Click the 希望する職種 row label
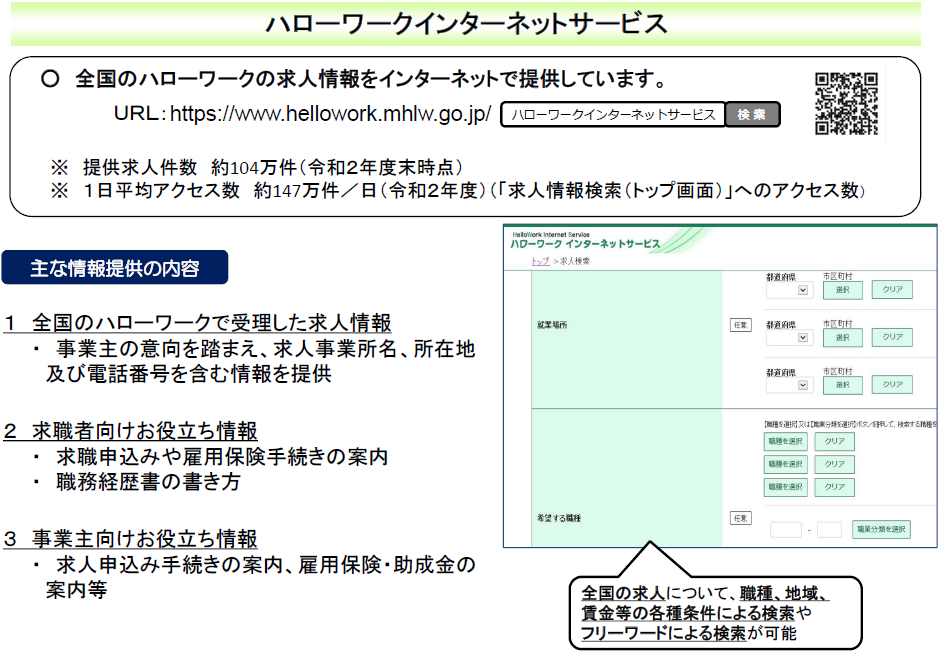Image resolution: width=949 pixels, height=656 pixels. 559,518
